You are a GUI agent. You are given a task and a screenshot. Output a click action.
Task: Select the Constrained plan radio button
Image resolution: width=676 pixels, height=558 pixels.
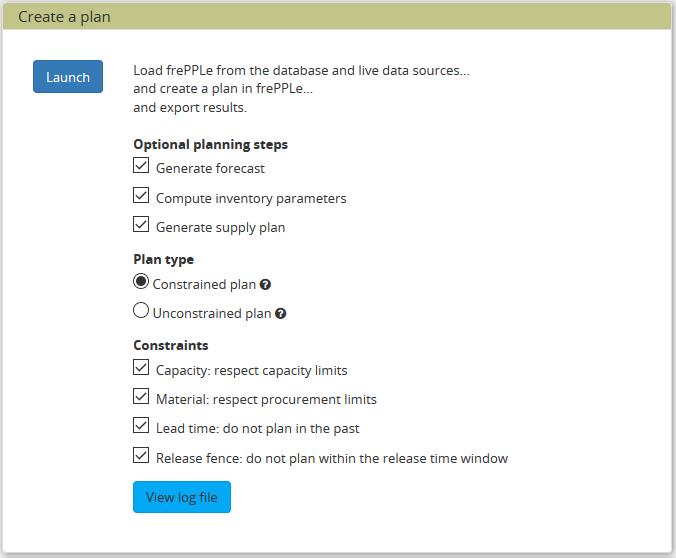(x=141, y=283)
